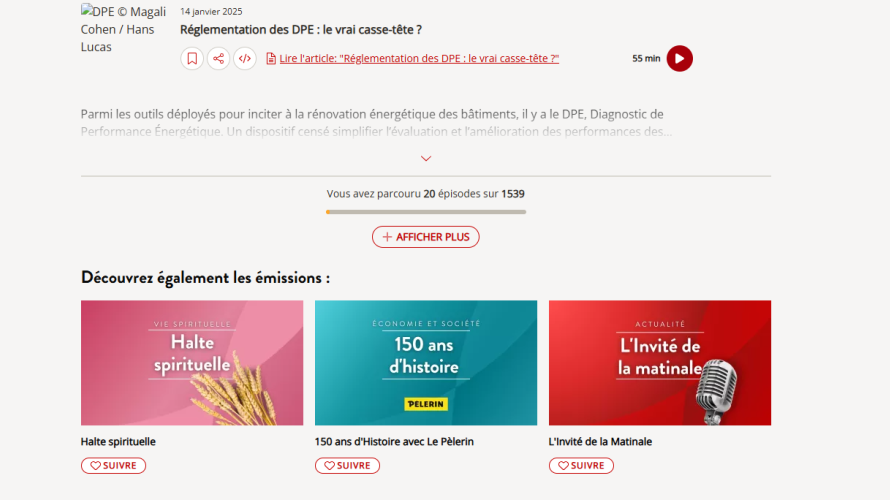Follow 150 ans d'Histoire with SUIVRE
Image resolution: width=890 pixels, height=500 pixels.
tap(347, 465)
